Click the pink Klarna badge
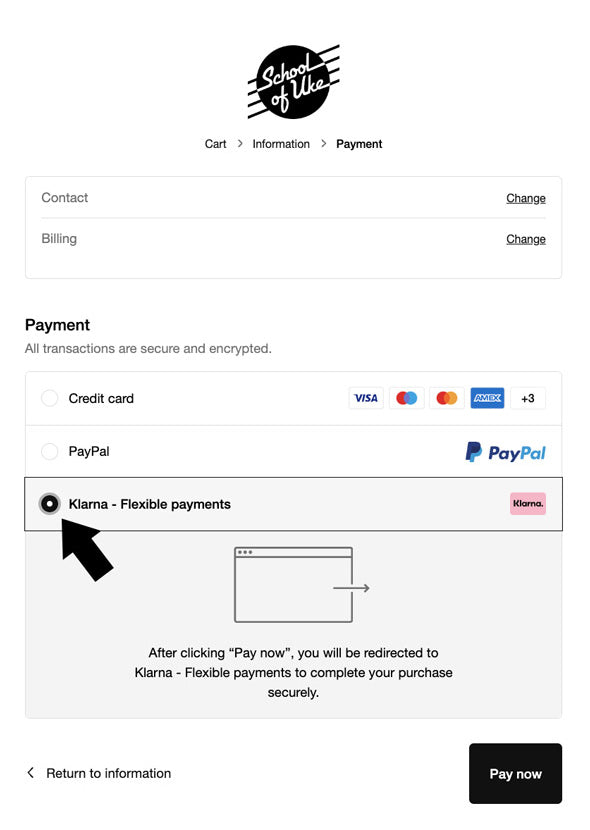The width and height of the screenshot is (590, 830). pos(528,503)
